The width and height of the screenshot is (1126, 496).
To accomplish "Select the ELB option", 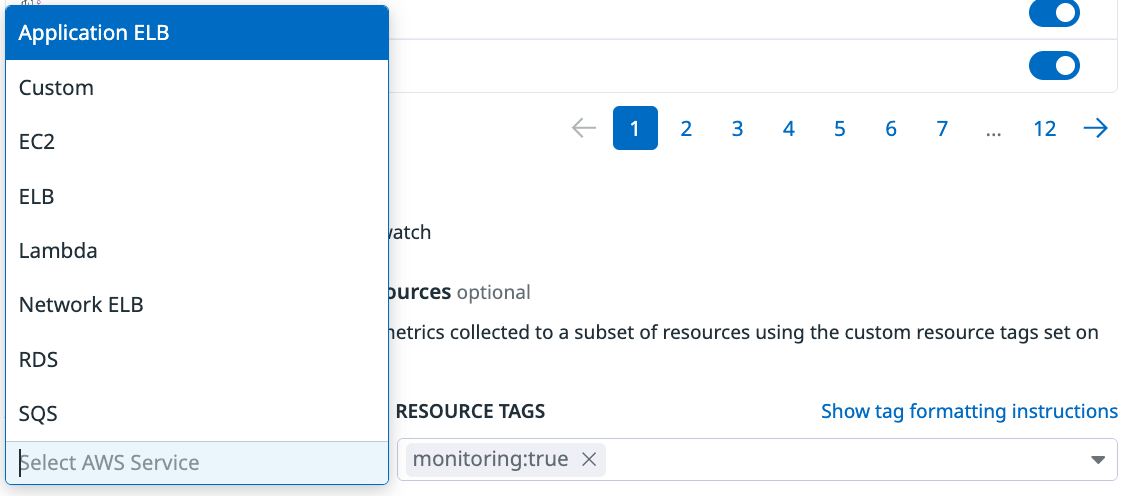I will coord(197,197).
